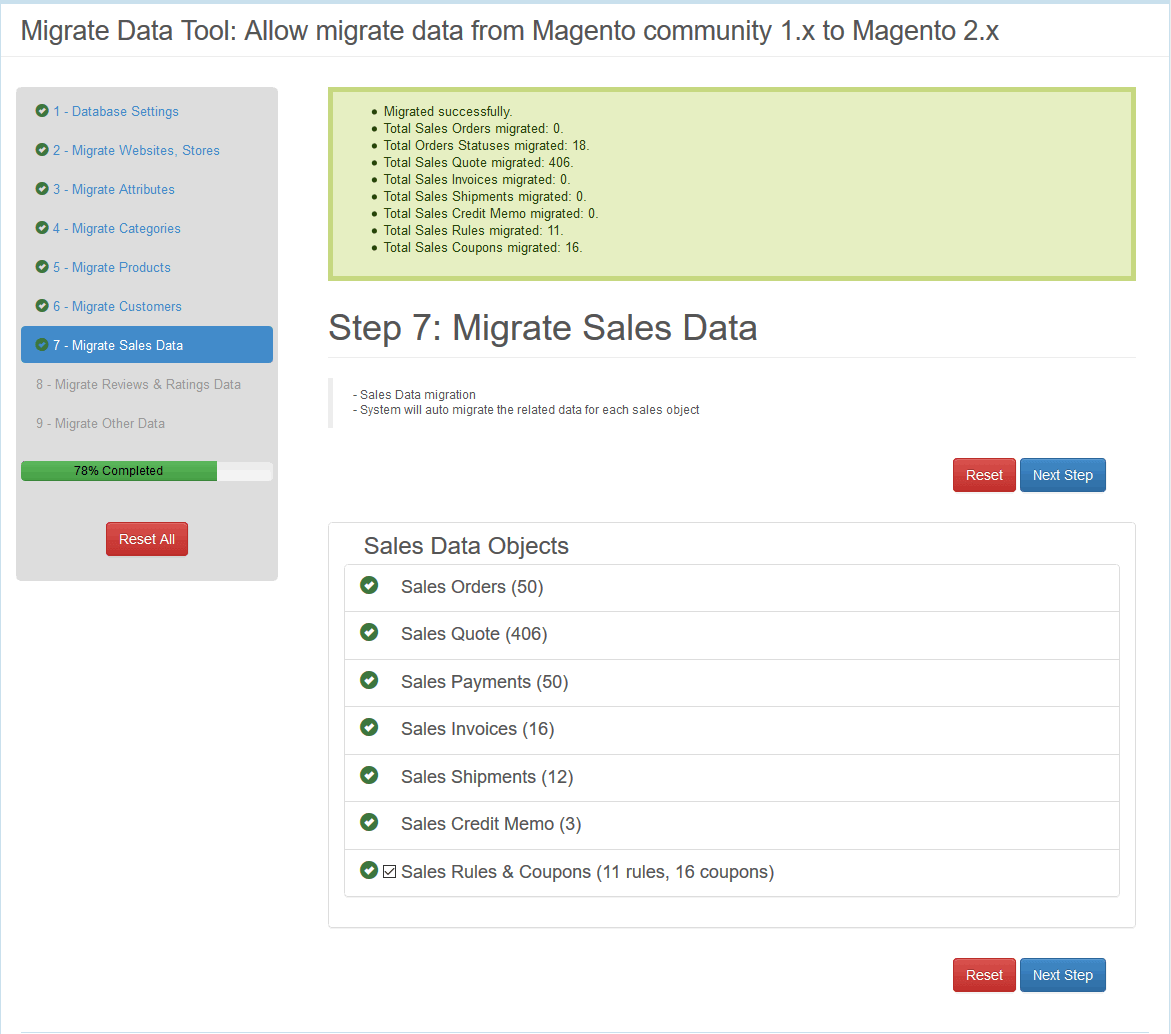Click the top Next Step button
The height and width of the screenshot is (1034, 1171).
[1062, 475]
